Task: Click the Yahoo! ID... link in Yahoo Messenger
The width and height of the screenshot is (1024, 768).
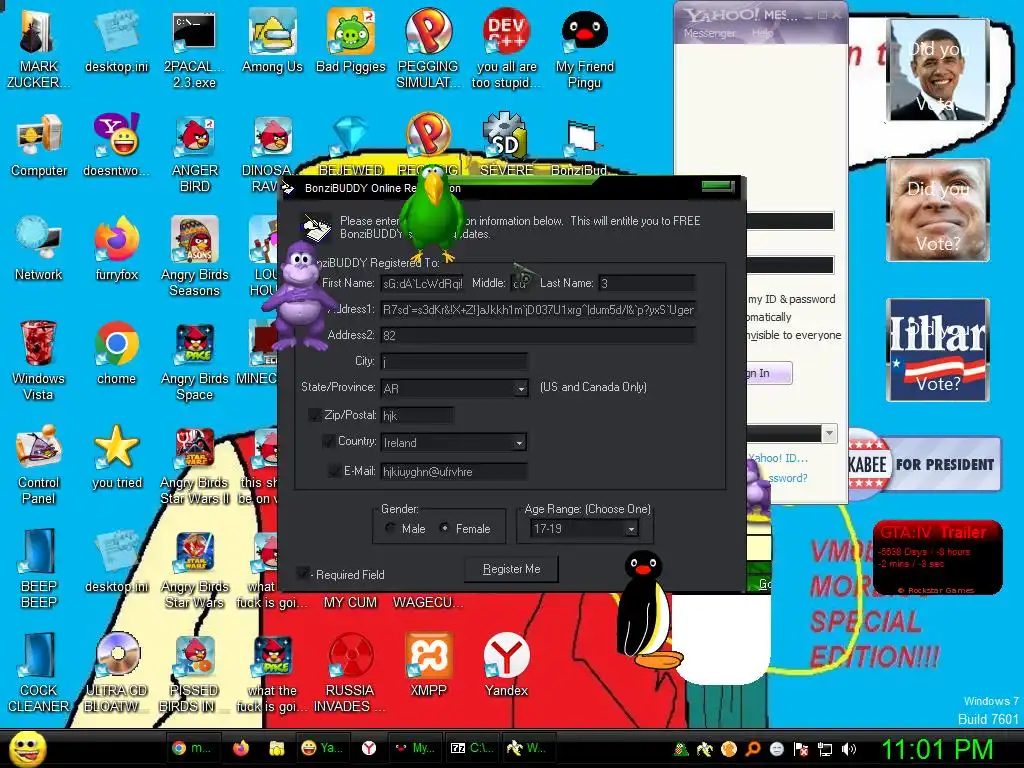Action: [778, 458]
